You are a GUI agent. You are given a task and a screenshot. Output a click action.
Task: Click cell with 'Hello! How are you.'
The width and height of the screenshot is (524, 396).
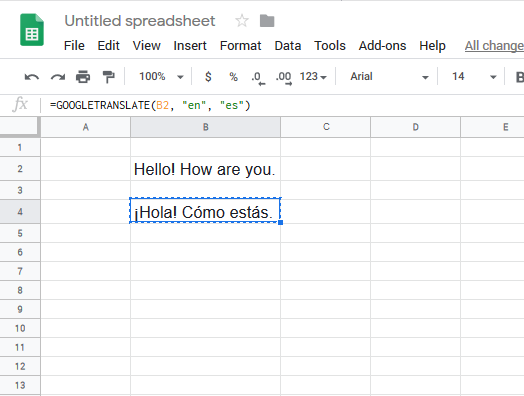(x=205, y=169)
